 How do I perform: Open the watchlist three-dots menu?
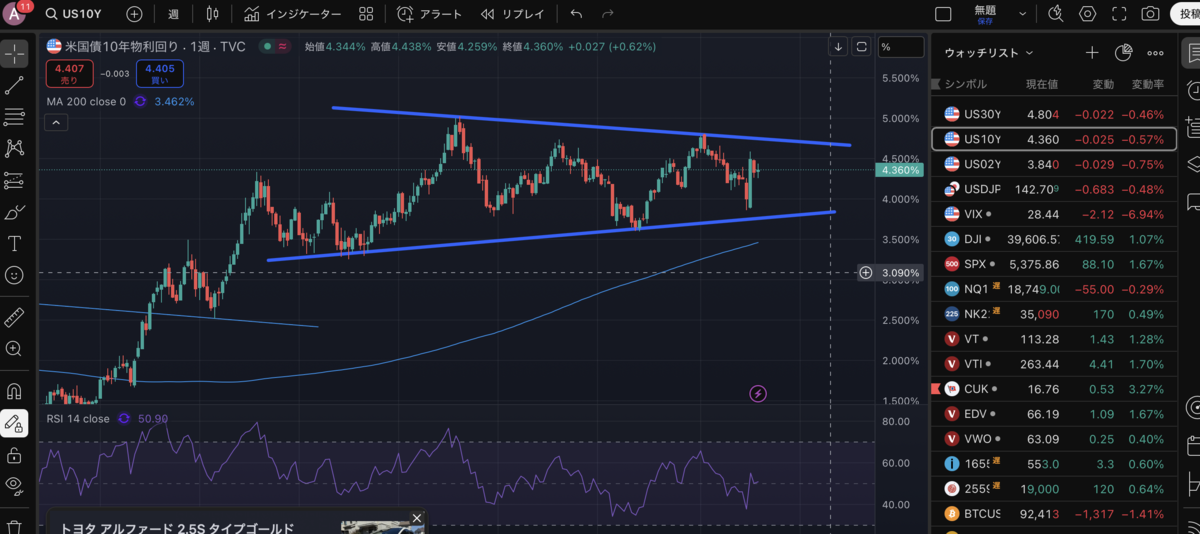click(1155, 53)
